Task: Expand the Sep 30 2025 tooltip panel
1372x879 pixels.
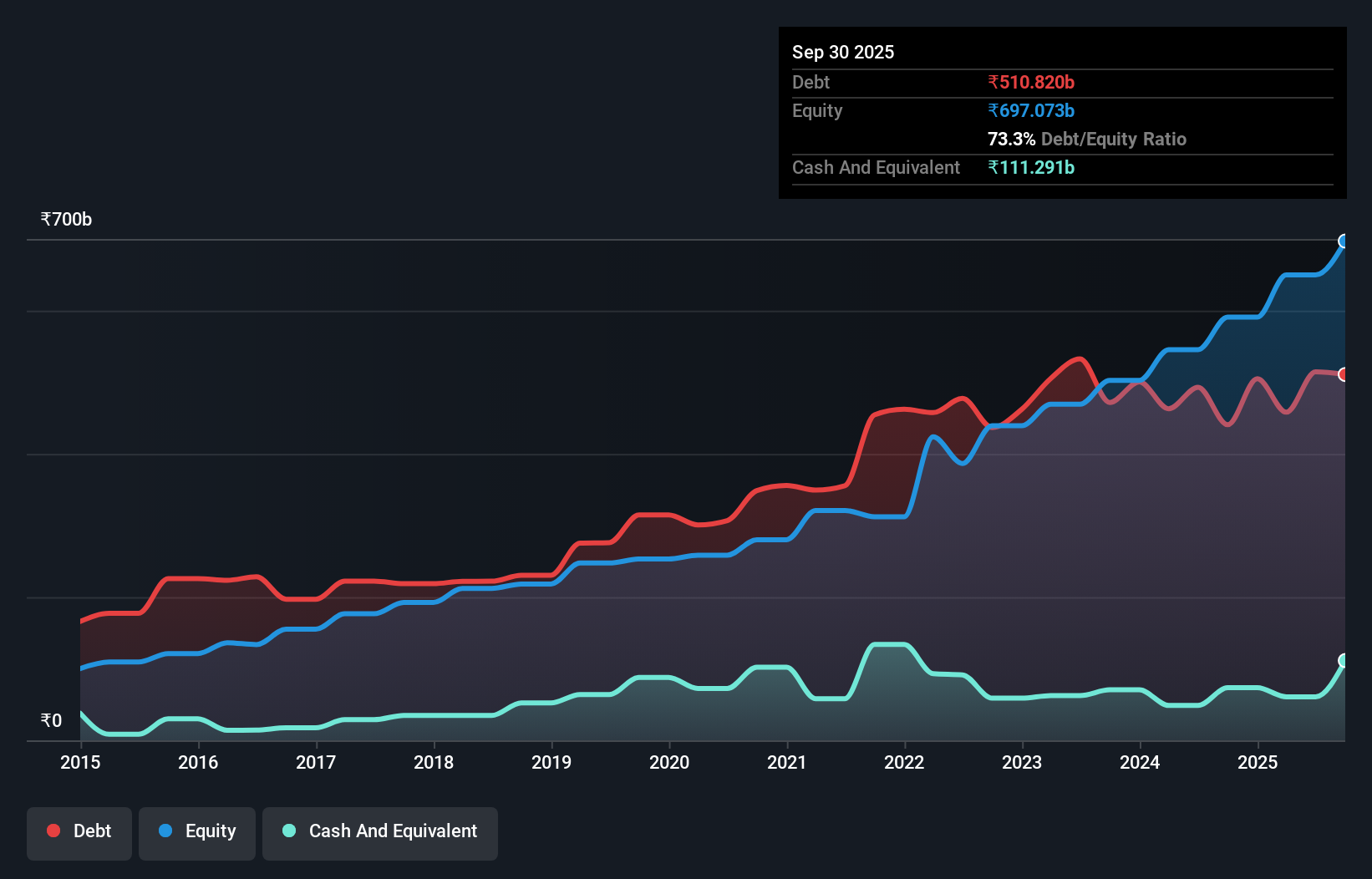Action: click(843, 52)
